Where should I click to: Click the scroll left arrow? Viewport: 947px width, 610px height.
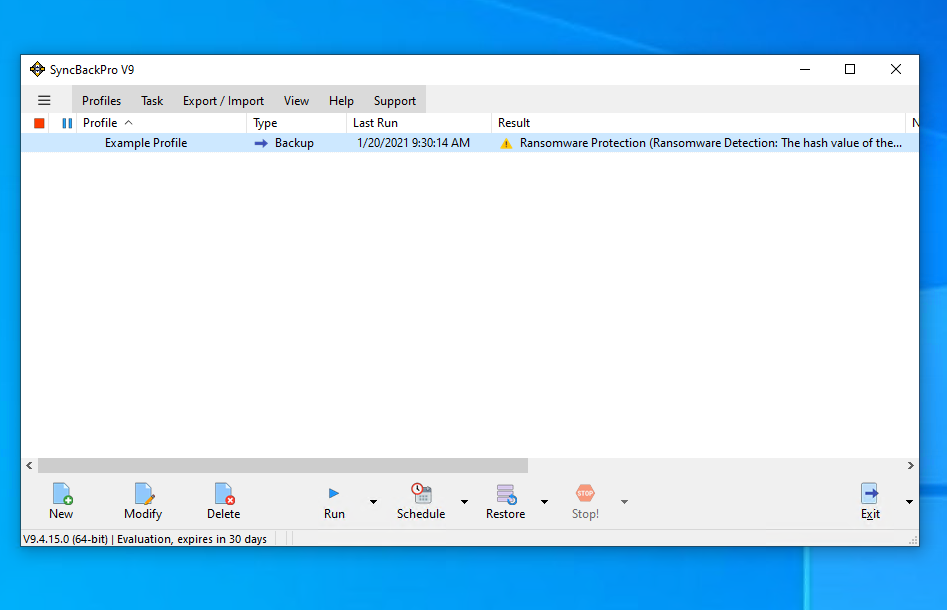(x=29, y=466)
